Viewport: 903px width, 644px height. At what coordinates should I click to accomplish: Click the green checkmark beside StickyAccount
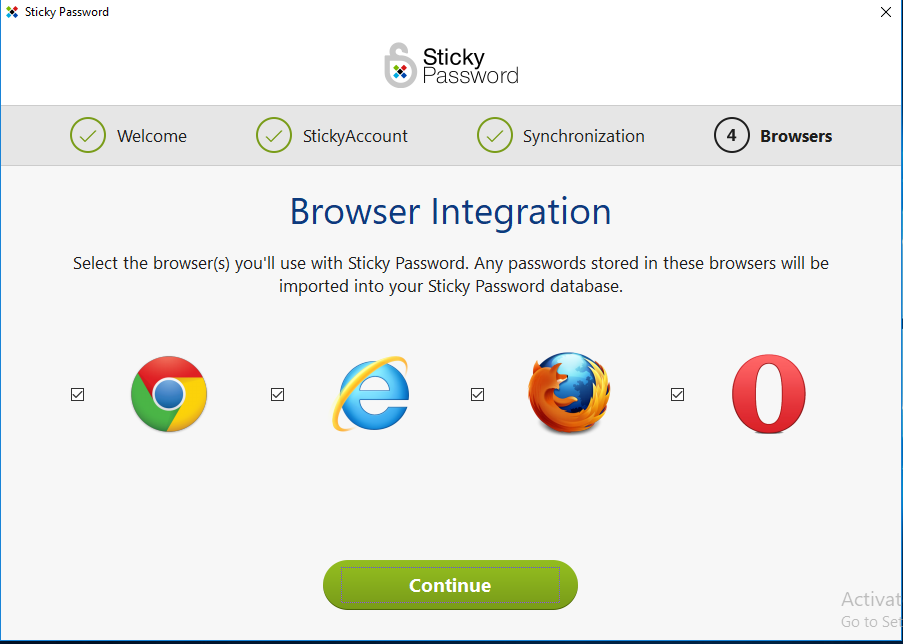274,135
